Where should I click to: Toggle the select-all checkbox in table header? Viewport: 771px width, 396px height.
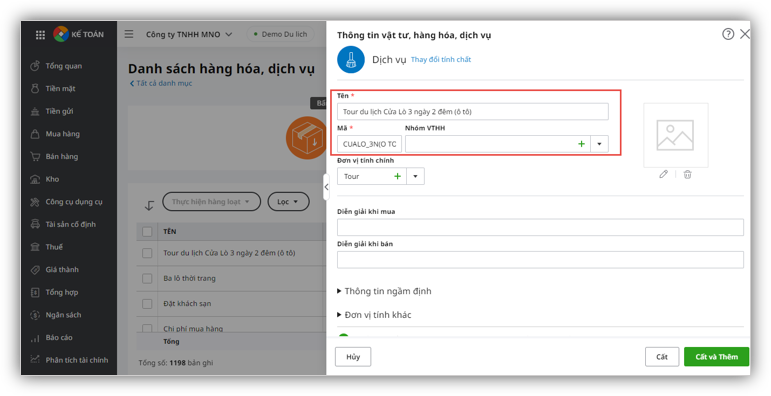(x=147, y=232)
